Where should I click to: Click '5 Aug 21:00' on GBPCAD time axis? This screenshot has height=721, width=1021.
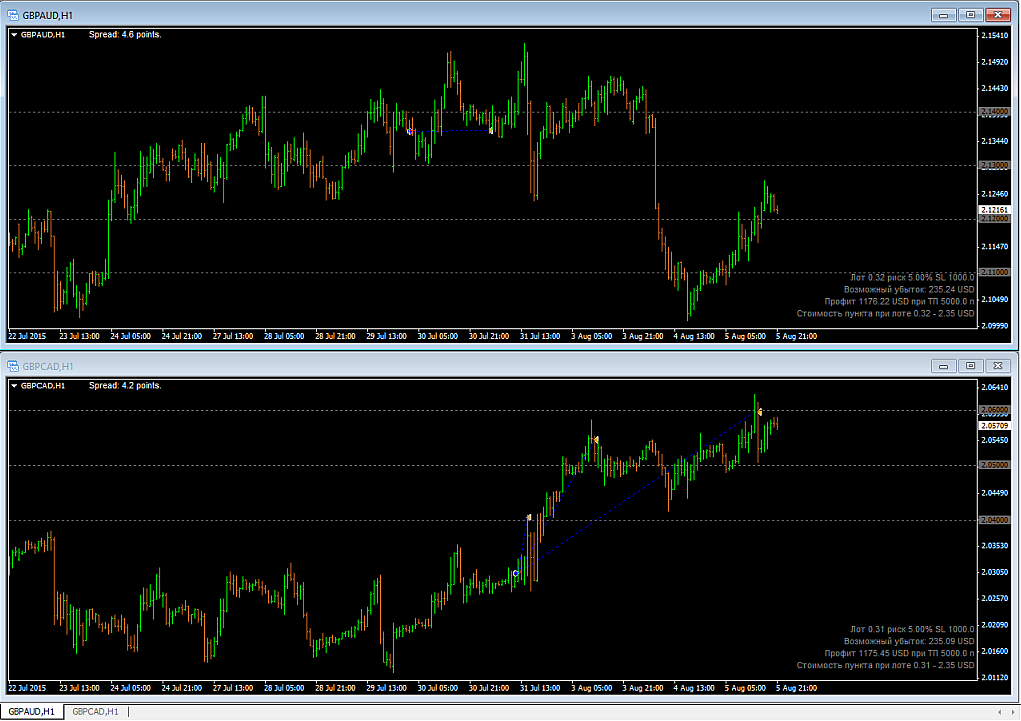796,688
